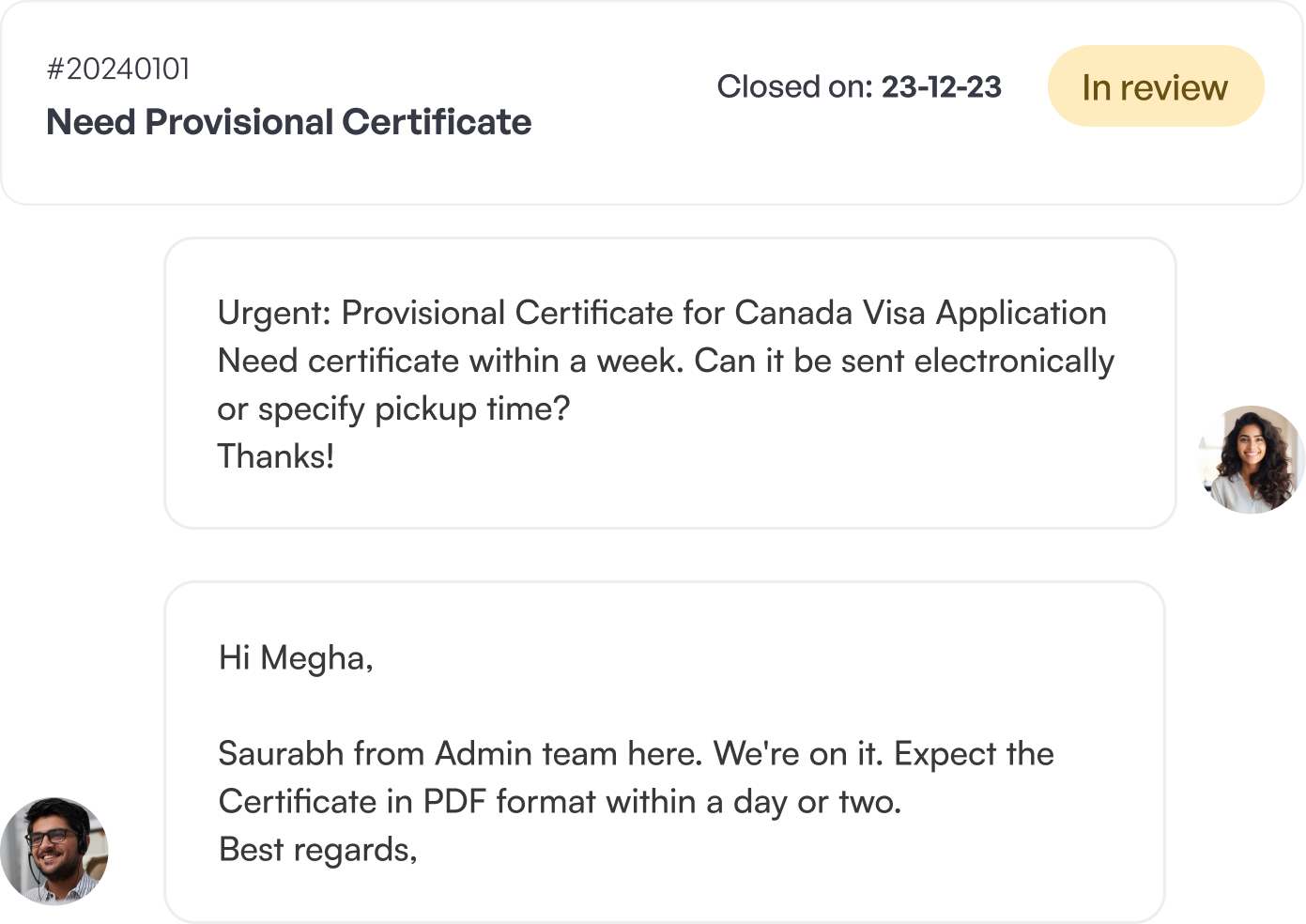Screen dimensions: 1306x924
Task: Open Saurabh's headset agent avatar
Action: (x=54, y=851)
